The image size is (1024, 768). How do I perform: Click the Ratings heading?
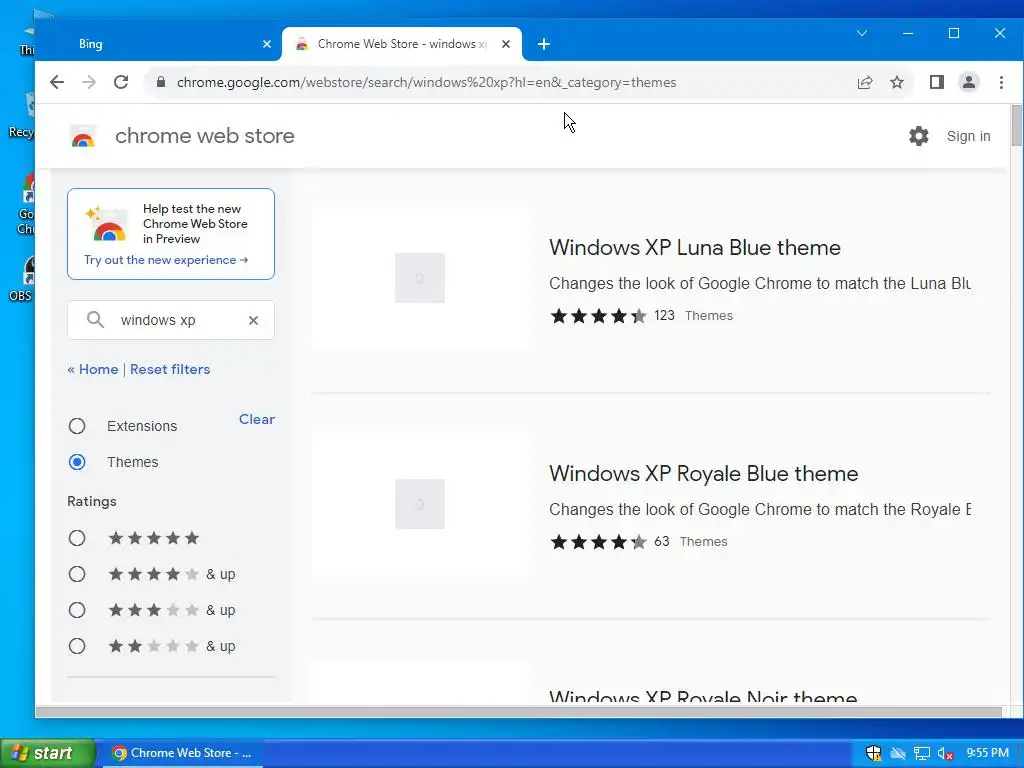tap(92, 502)
